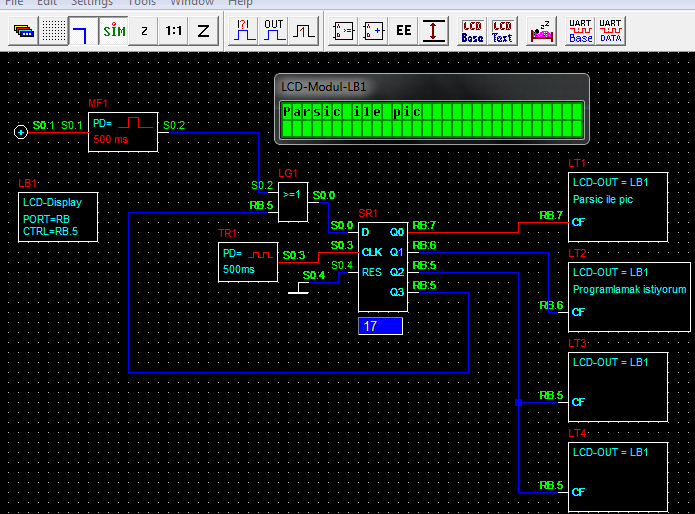Screen dimensions: 695x514
Task: Toggle the dotted grid display button
Action: 53,31
